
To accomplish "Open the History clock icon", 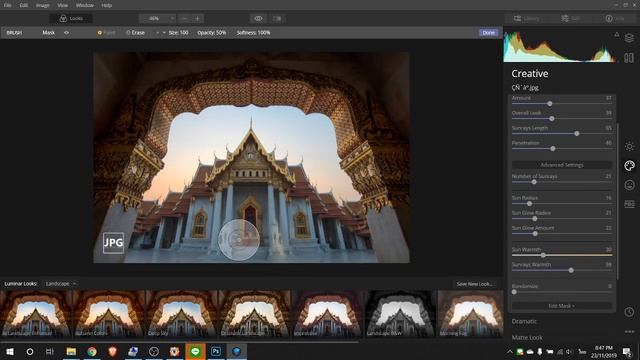I will (x=629, y=312).
